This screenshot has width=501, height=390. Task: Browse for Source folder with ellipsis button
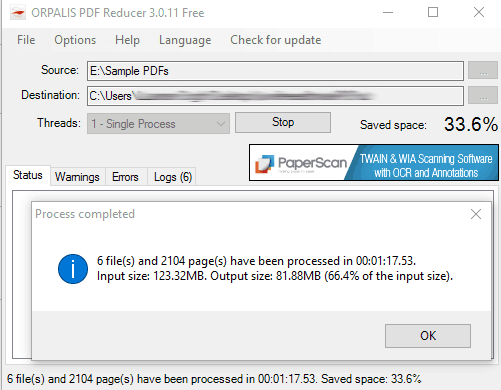click(483, 70)
